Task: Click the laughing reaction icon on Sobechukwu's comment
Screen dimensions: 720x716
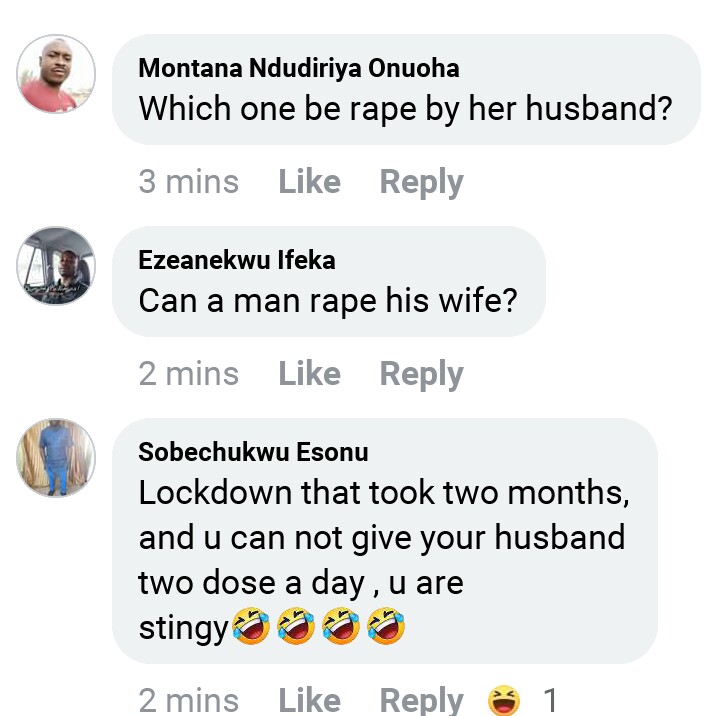Action: 504,701
